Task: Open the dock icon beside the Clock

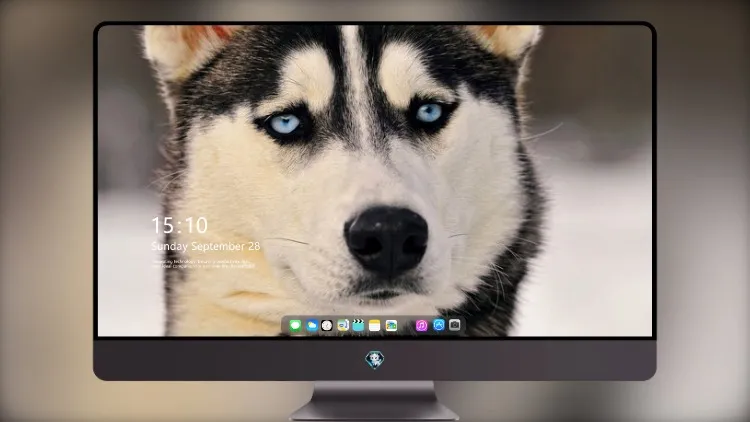Action: tap(343, 326)
